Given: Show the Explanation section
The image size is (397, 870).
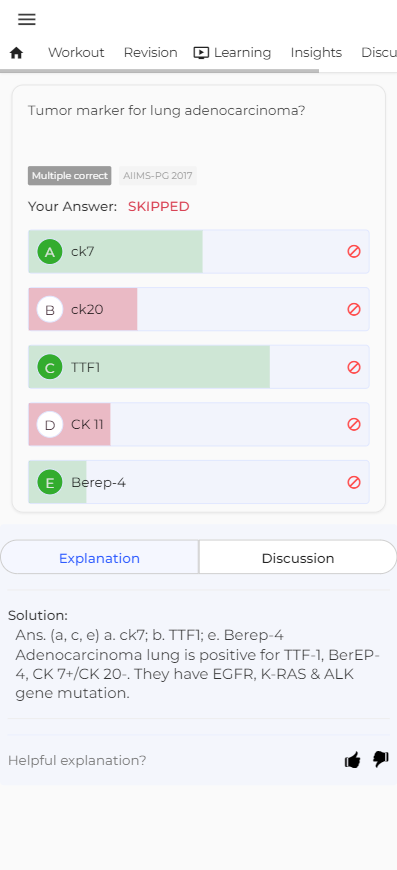Looking at the screenshot, I should (99, 558).
